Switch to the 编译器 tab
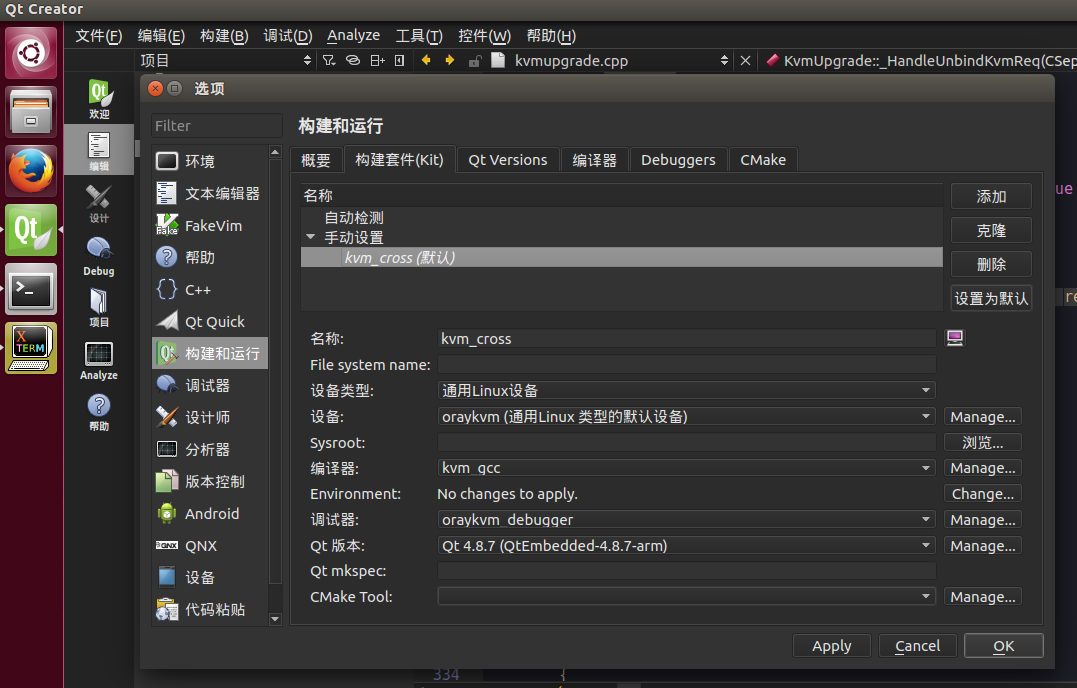 point(594,160)
